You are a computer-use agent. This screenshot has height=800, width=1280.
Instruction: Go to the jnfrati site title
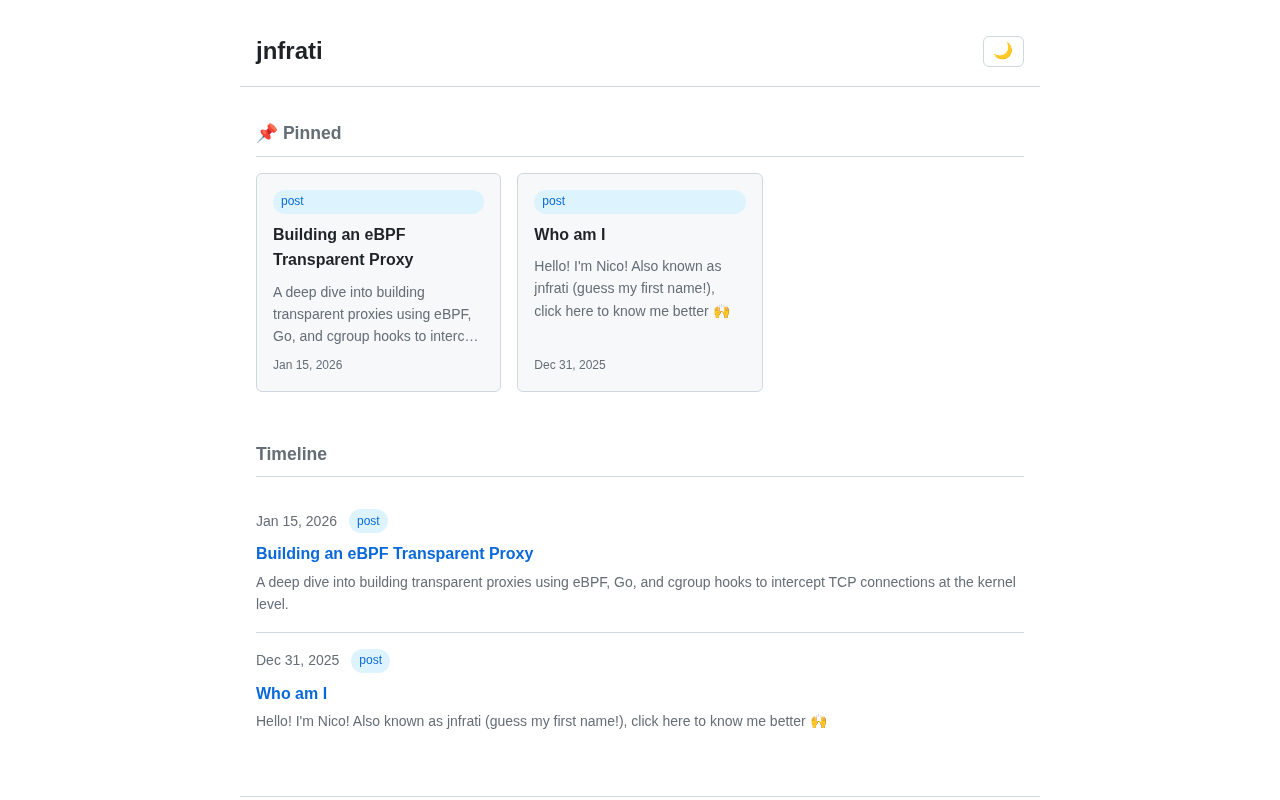[289, 51]
